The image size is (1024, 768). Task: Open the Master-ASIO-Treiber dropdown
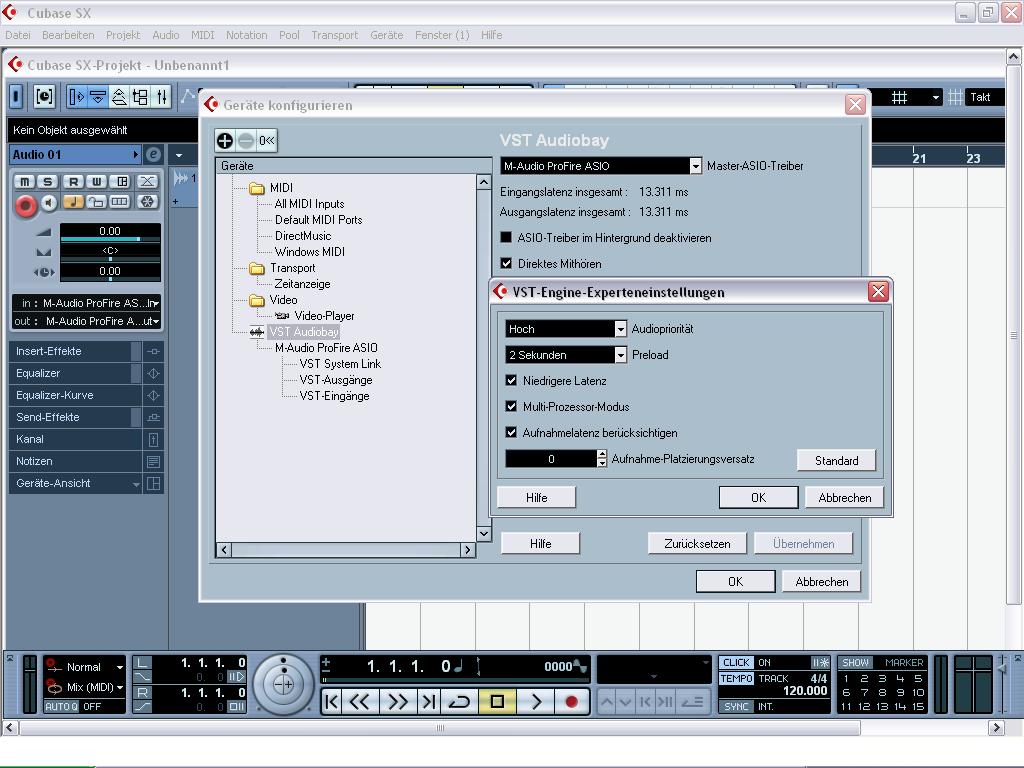click(x=601, y=166)
